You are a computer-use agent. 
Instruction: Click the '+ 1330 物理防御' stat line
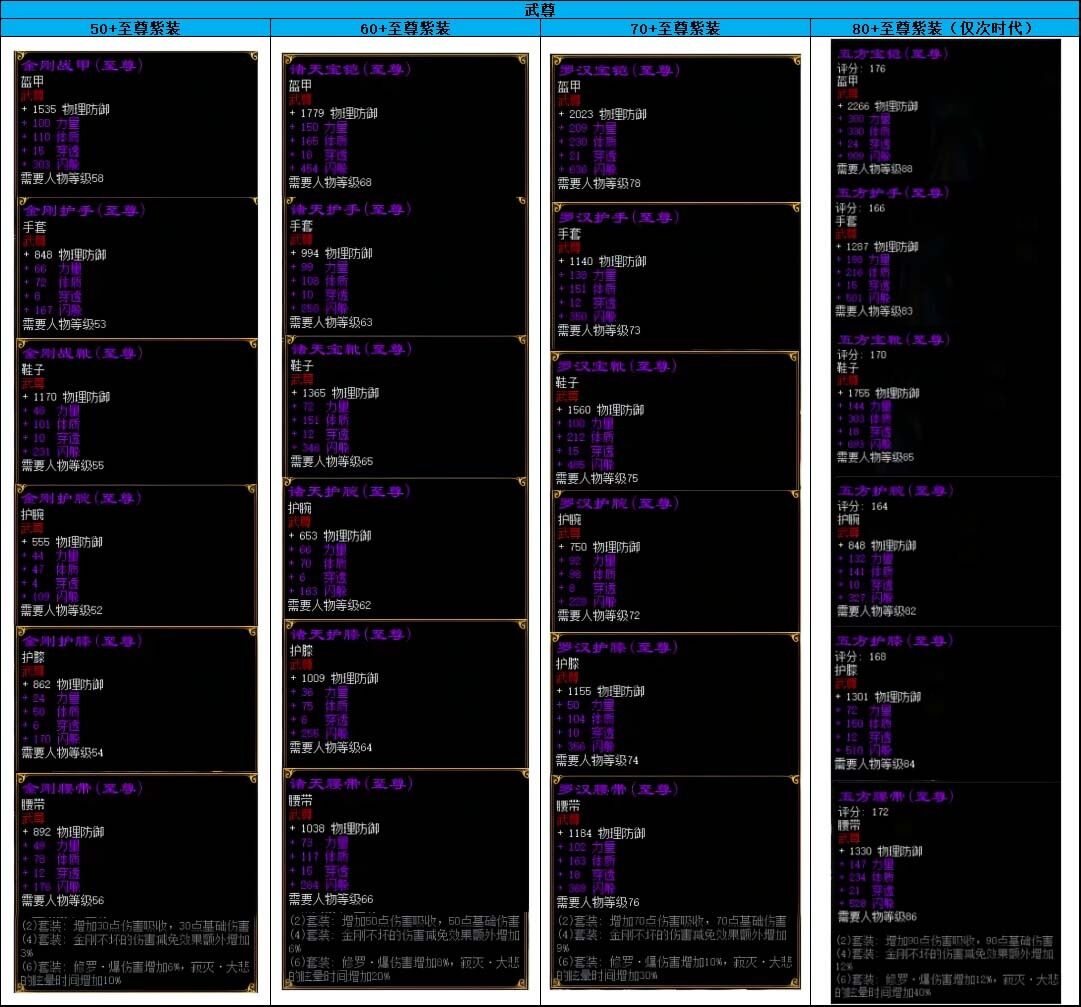pyautogui.click(x=880, y=851)
